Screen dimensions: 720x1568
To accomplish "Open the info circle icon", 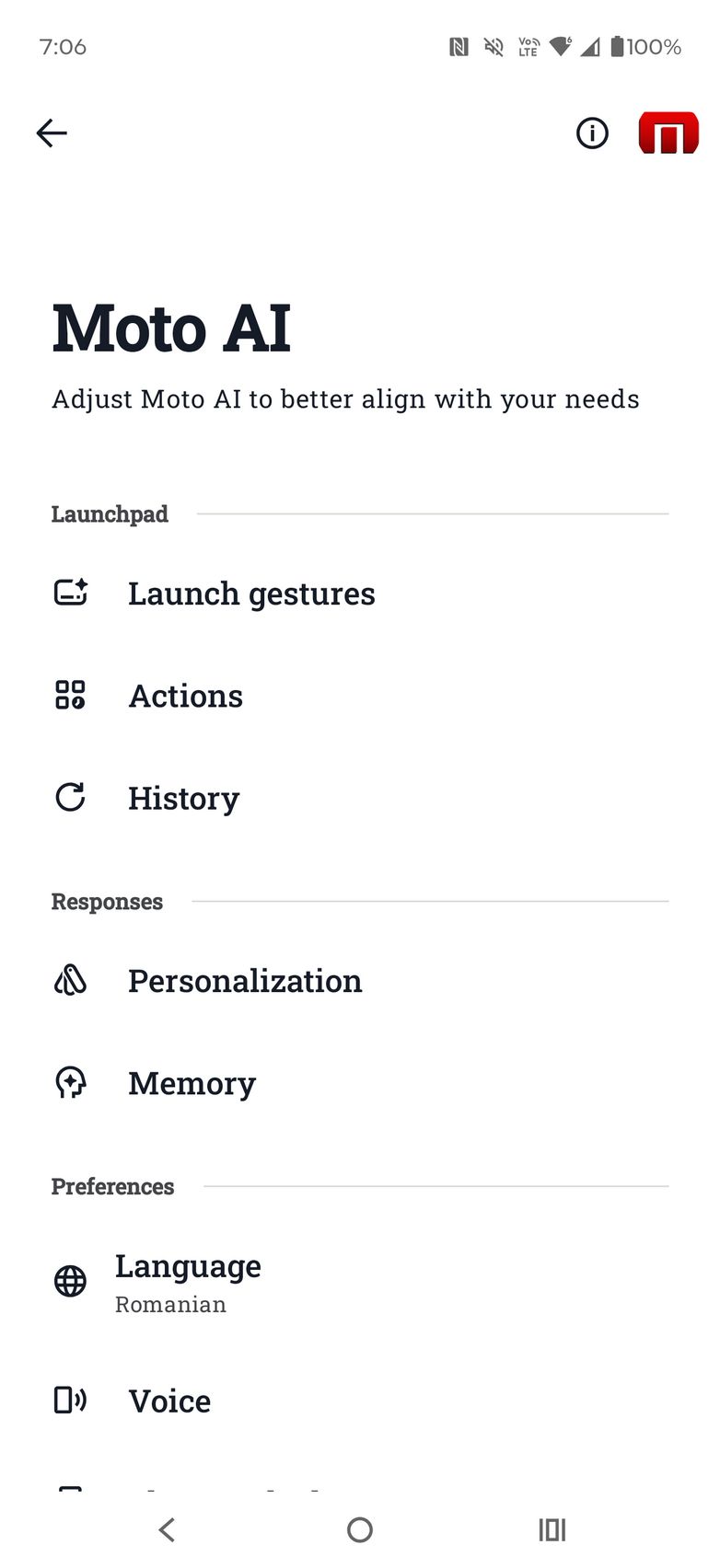I will [592, 133].
